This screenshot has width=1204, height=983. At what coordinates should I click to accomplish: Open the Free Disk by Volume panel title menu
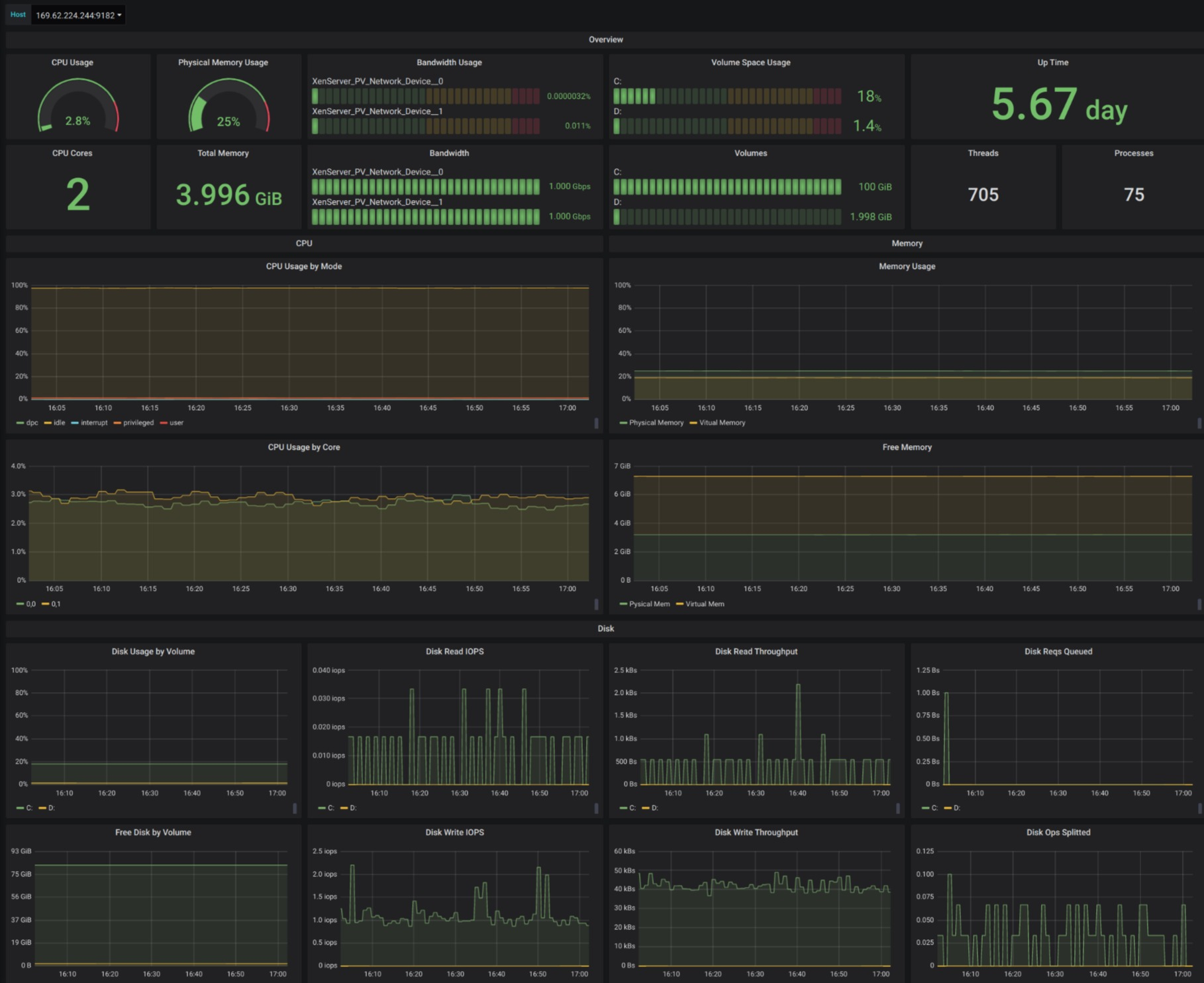pyautogui.click(x=153, y=833)
